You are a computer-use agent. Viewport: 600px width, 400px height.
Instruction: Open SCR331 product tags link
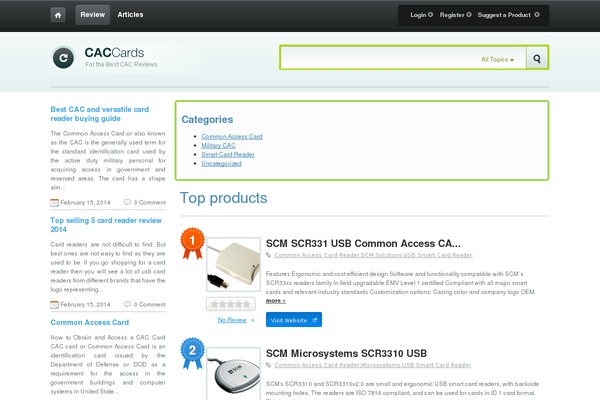click(x=373, y=255)
